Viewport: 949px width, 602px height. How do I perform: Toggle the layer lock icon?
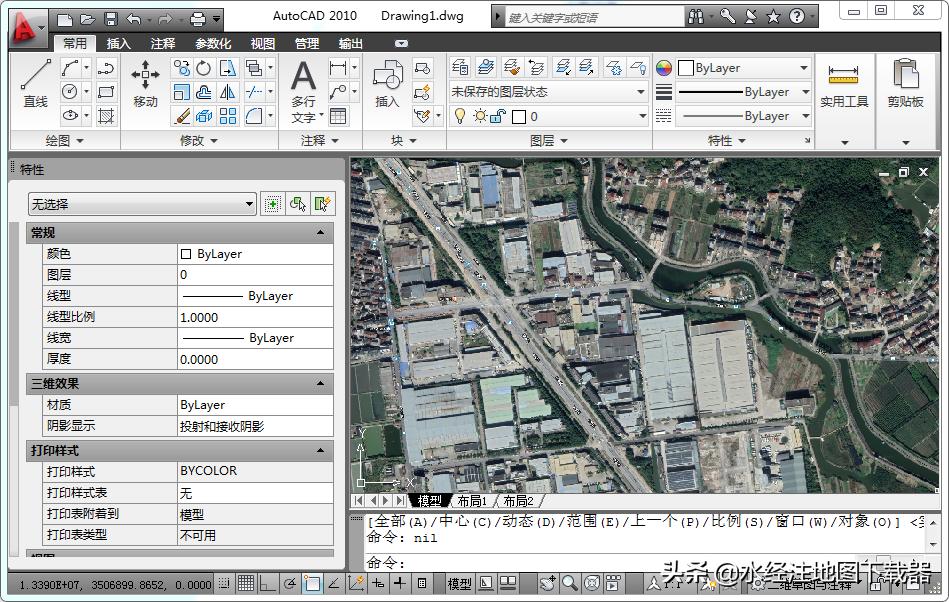(x=499, y=116)
